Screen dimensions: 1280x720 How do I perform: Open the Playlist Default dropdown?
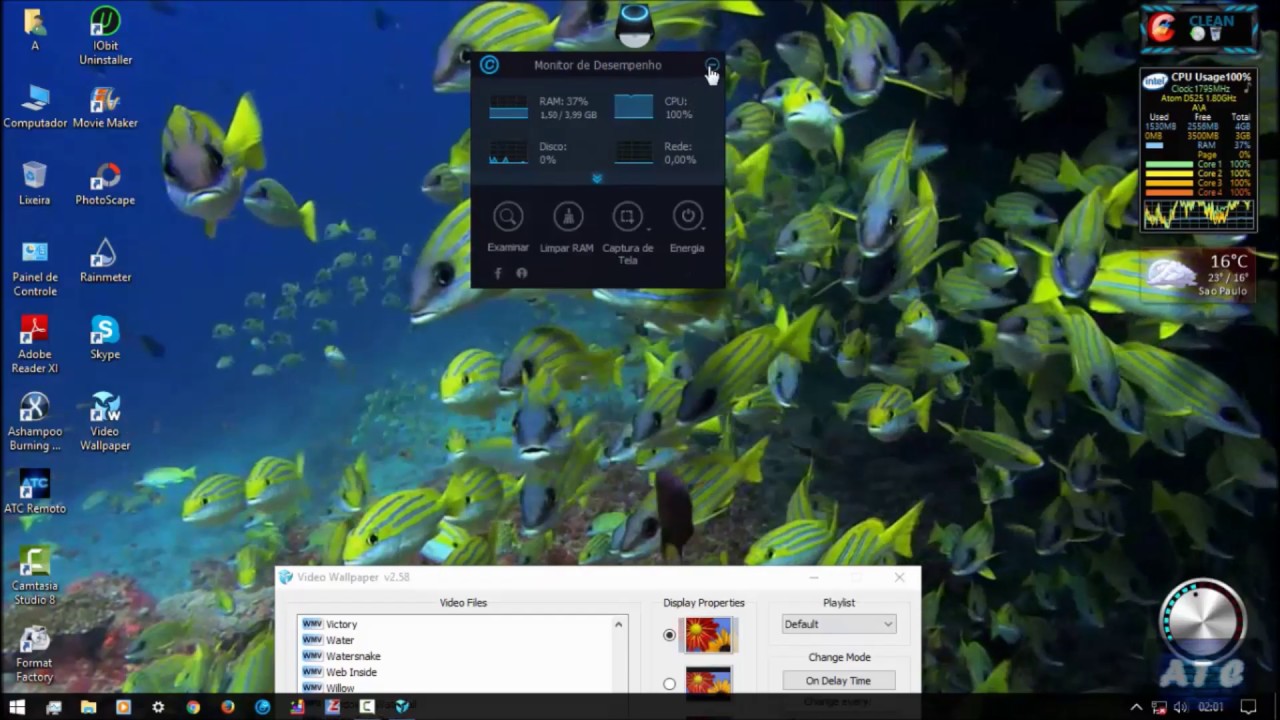pos(838,624)
